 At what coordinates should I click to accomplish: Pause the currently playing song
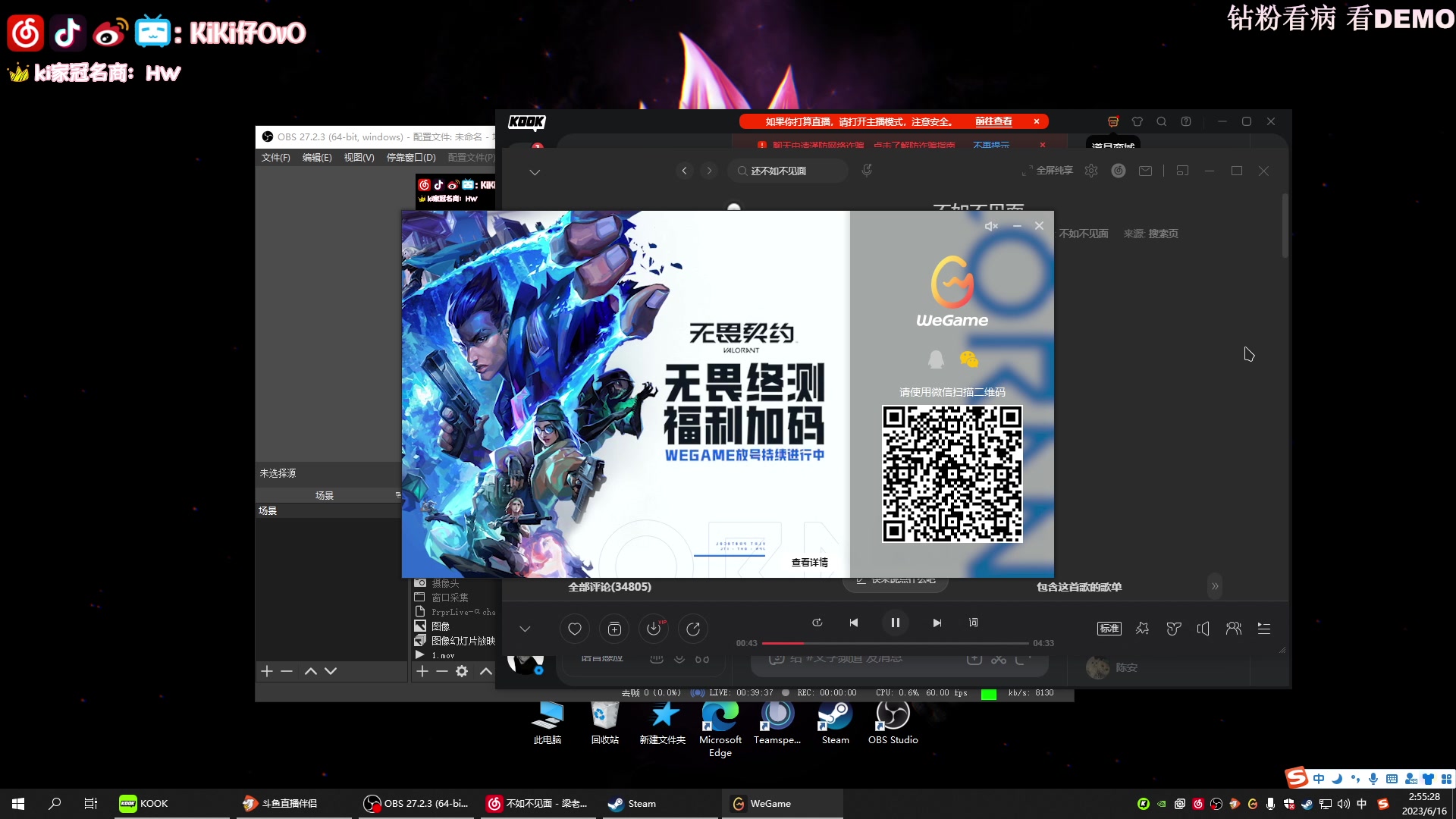[x=896, y=623]
